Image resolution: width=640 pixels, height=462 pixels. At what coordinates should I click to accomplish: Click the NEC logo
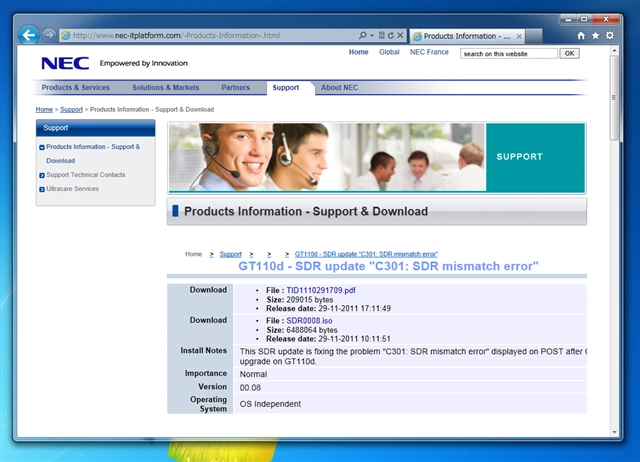coord(65,63)
